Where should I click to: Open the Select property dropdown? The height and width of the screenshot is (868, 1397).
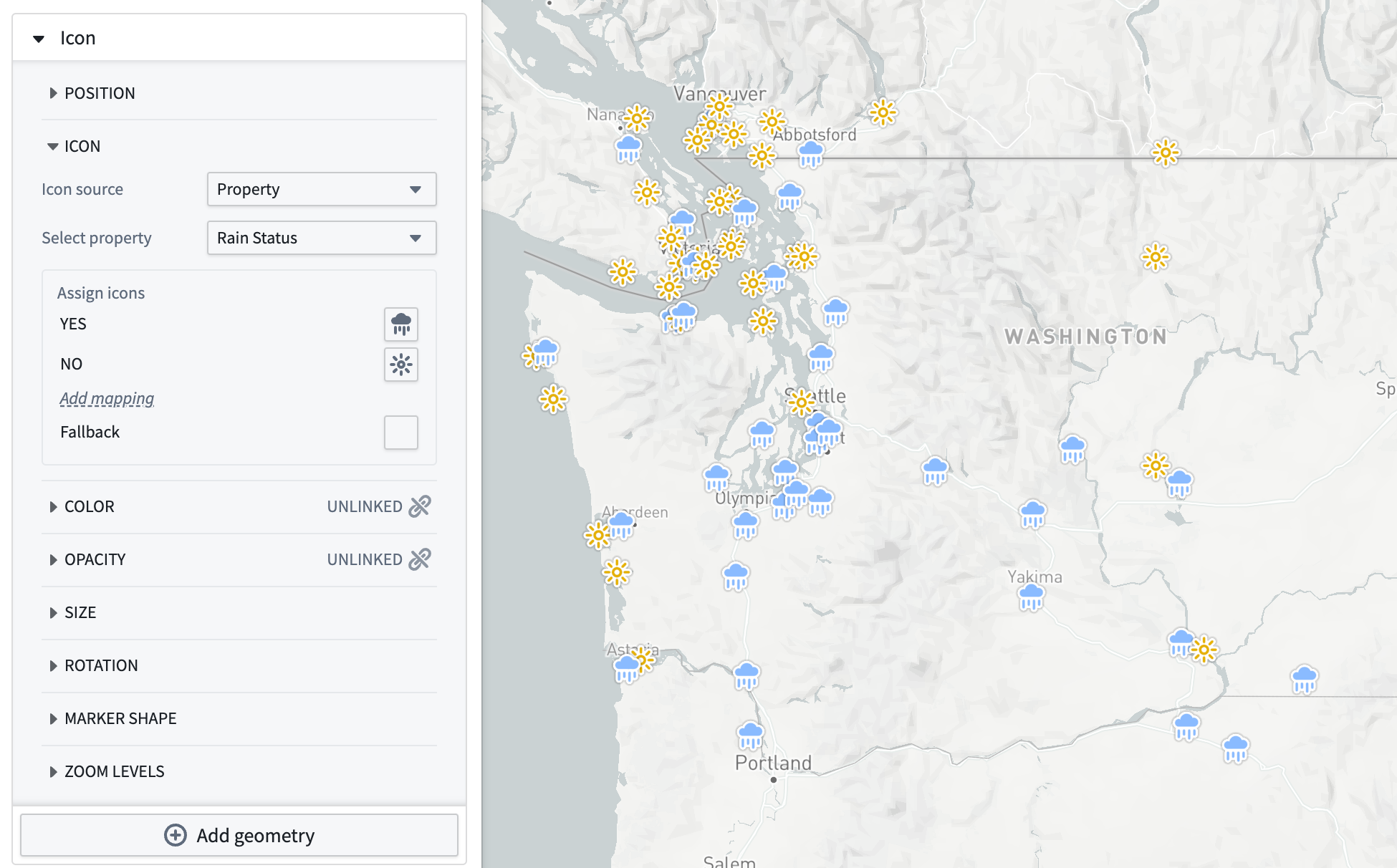tap(320, 237)
